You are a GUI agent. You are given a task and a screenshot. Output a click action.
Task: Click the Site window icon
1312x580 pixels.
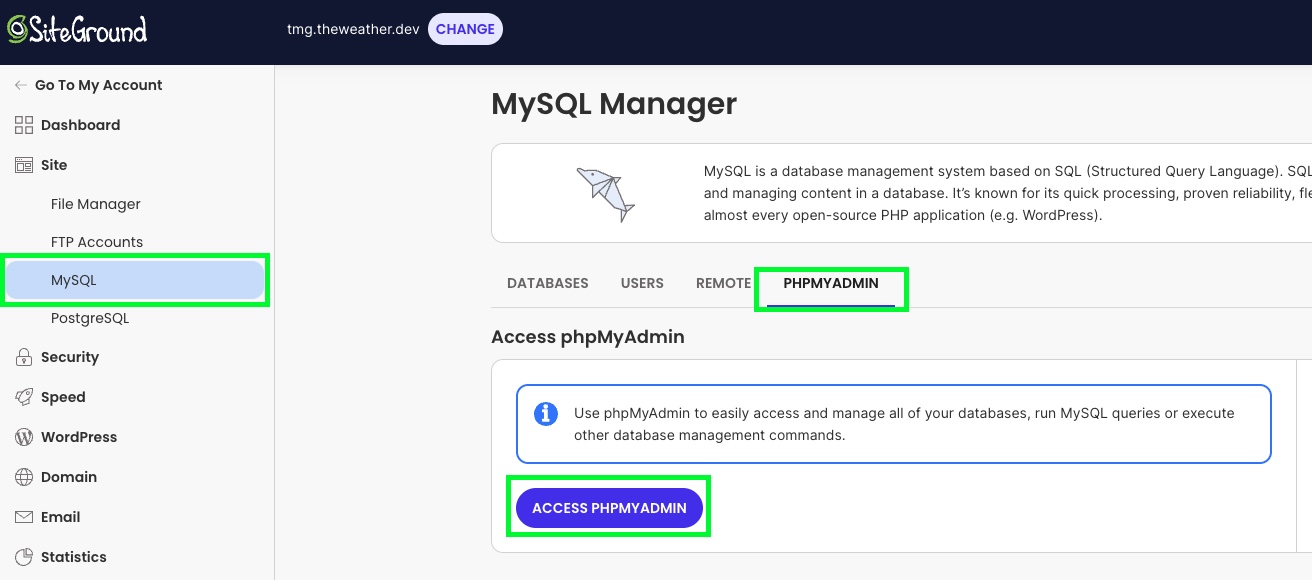[24, 165]
